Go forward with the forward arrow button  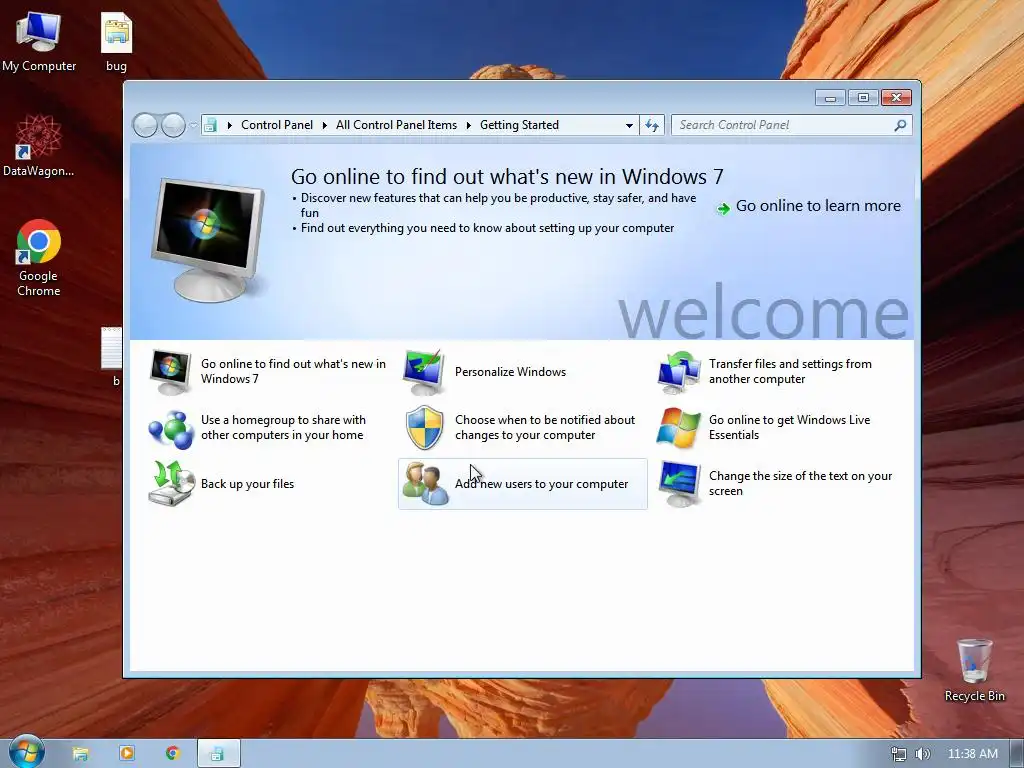click(x=173, y=125)
